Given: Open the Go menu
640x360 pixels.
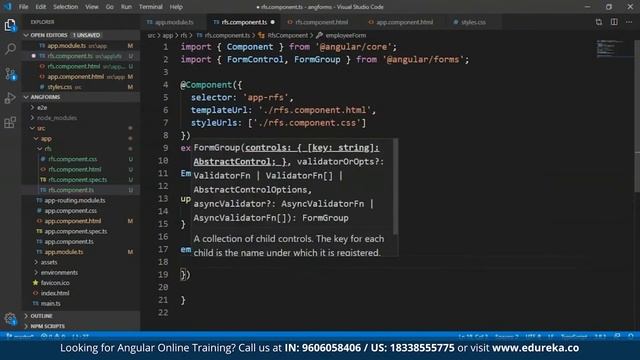Looking at the screenshot, I should pyautogui.click(x=109, y=7).
